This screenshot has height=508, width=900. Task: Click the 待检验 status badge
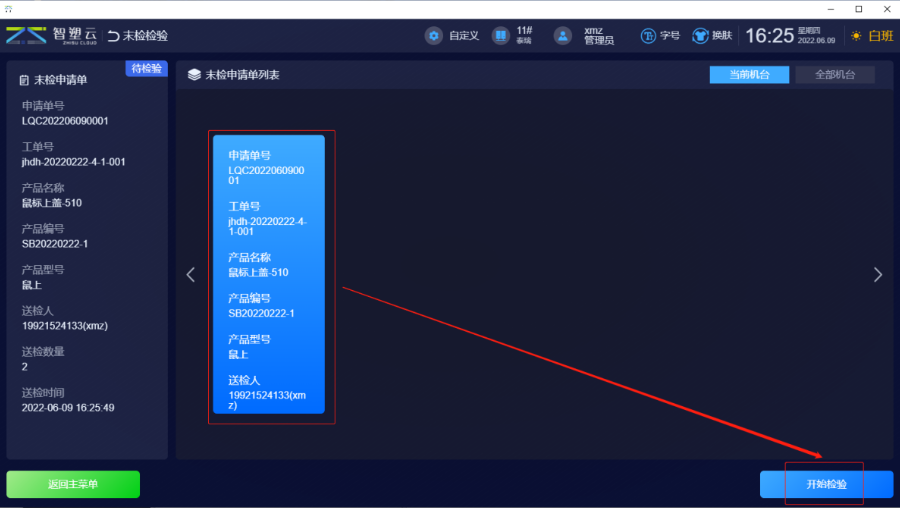click(146, 68)
